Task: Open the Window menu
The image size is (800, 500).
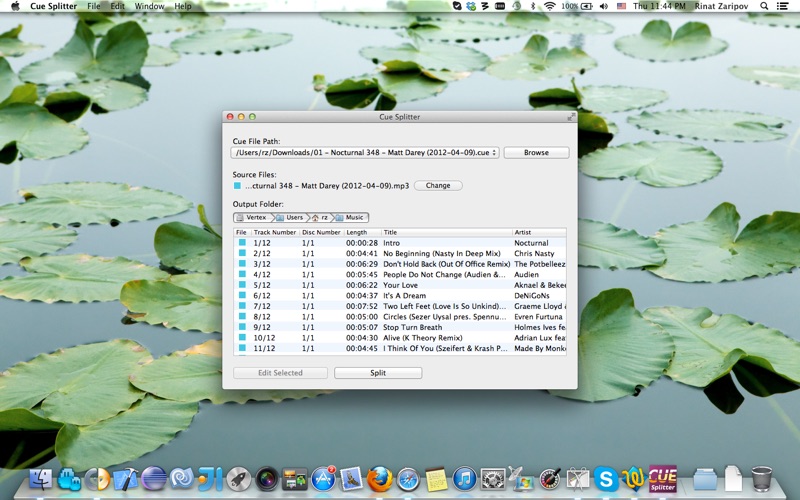Action: pos(149,6)
